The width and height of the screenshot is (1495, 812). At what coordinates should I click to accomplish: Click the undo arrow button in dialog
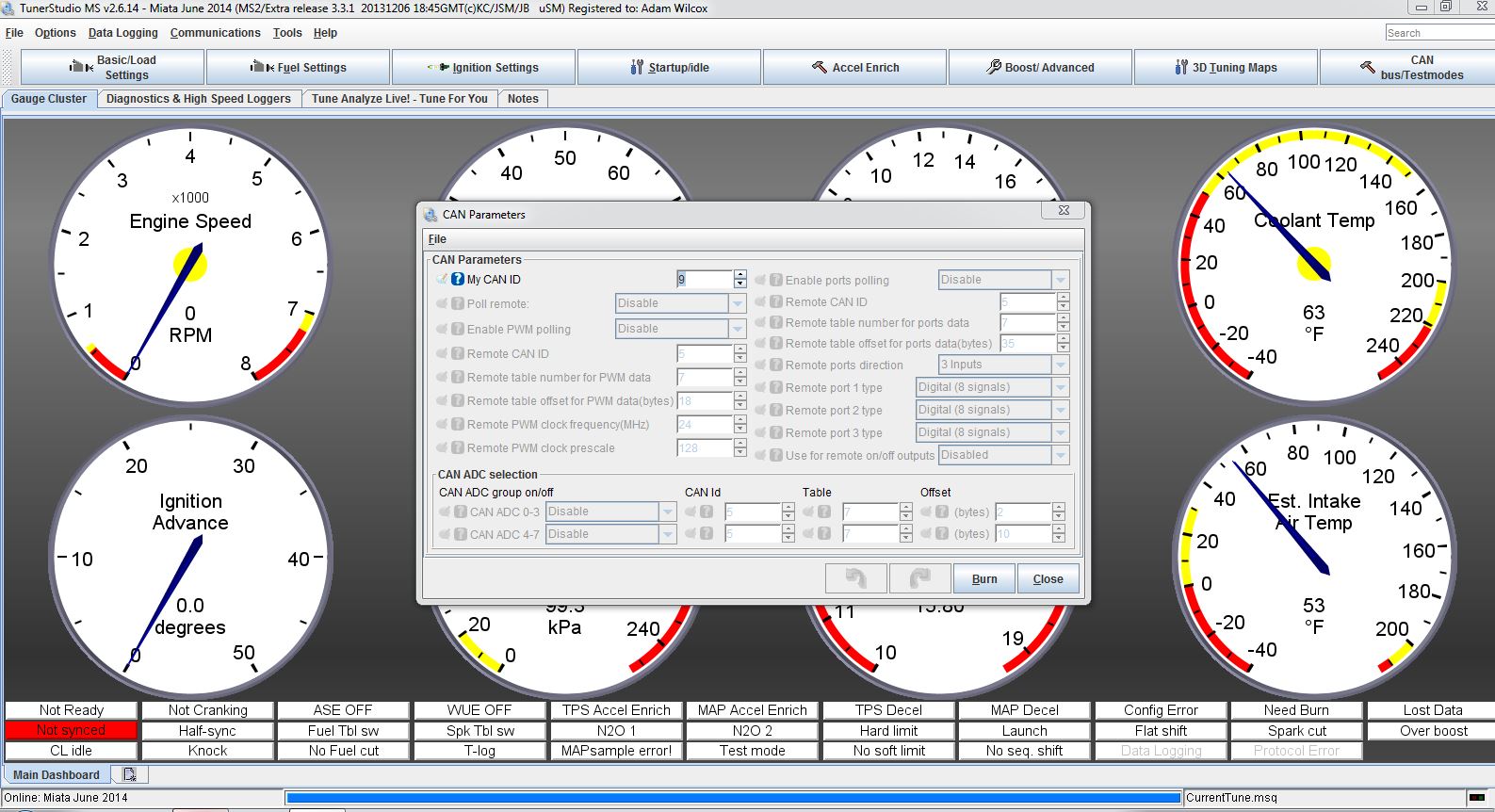pos(855,578)
